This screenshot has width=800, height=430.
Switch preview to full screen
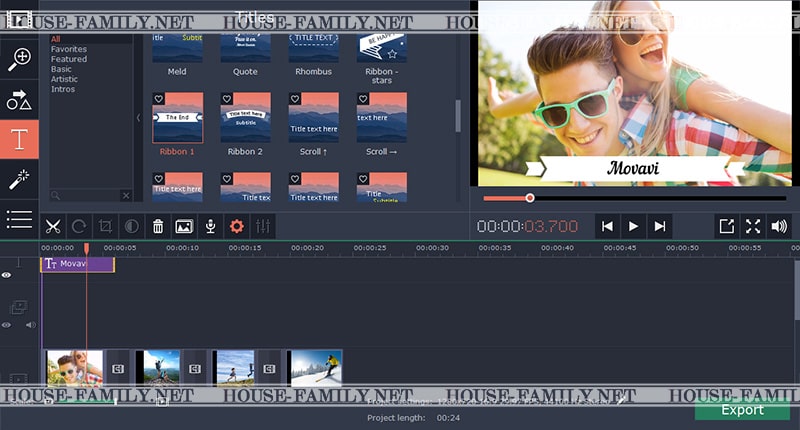(x=753, y=226)
